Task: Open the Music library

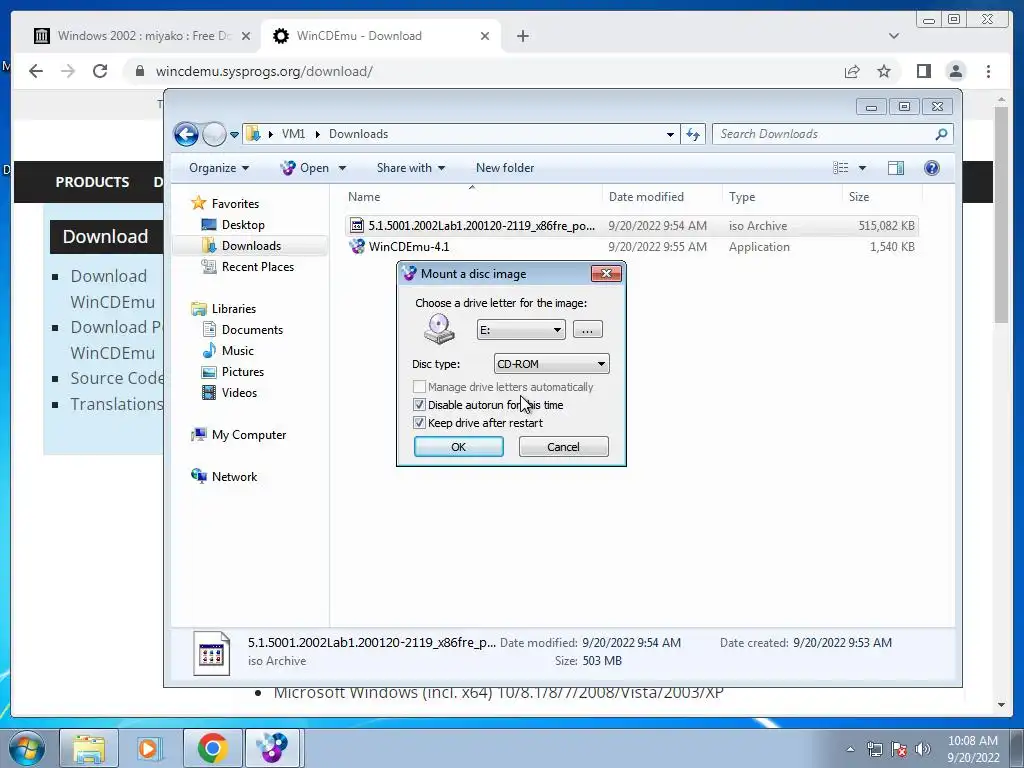Action: pyautogui.click(x=238, y=351)
